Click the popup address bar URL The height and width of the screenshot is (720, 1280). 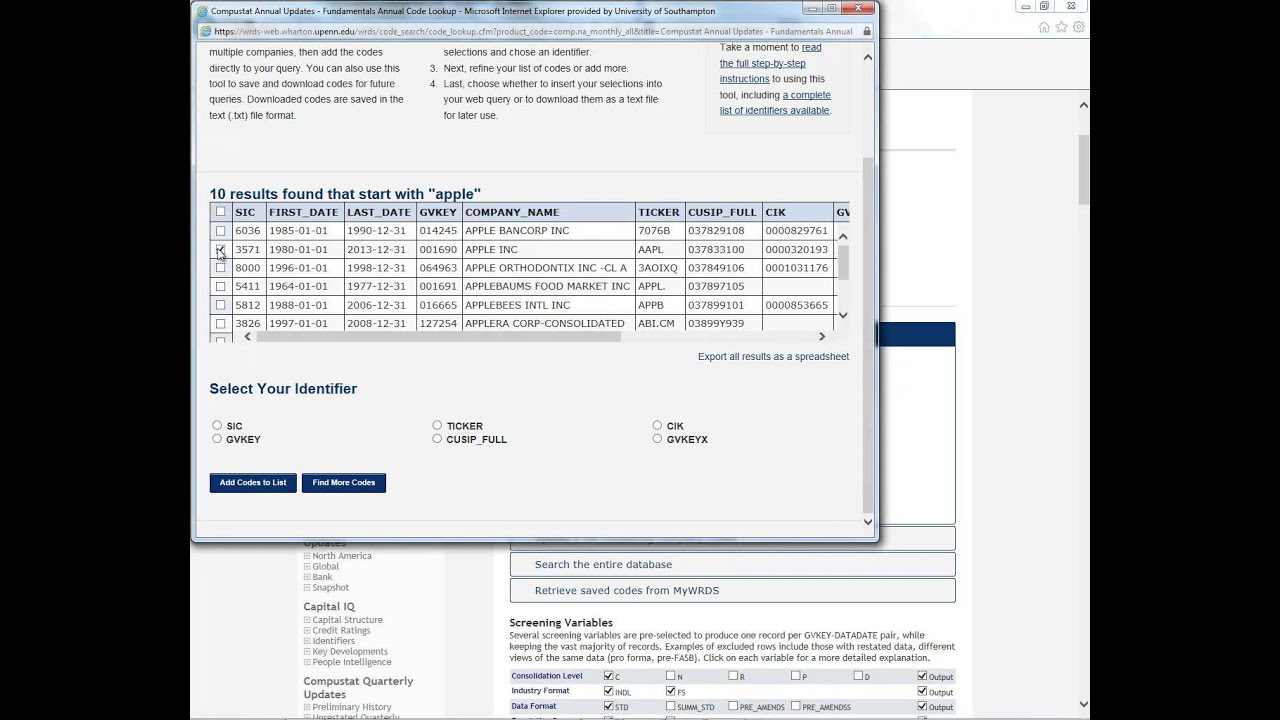tap(533, 31)
